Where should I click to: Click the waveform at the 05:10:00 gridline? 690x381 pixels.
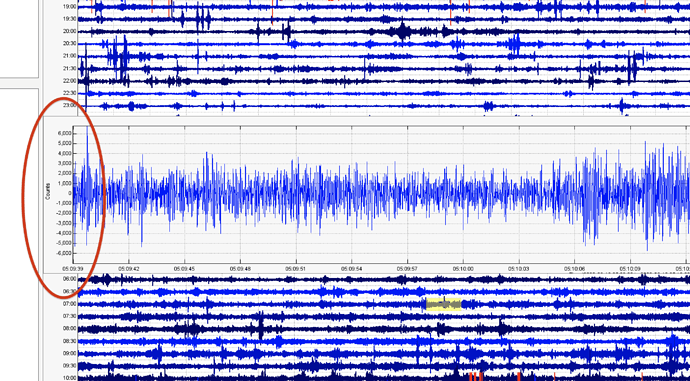pyautogui.click(x=463, y=194)
